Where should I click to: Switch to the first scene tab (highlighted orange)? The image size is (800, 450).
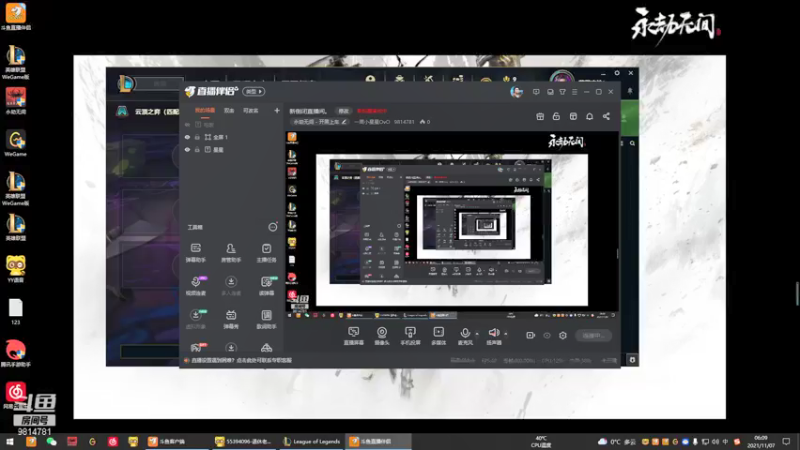click(x=205, y=110)
